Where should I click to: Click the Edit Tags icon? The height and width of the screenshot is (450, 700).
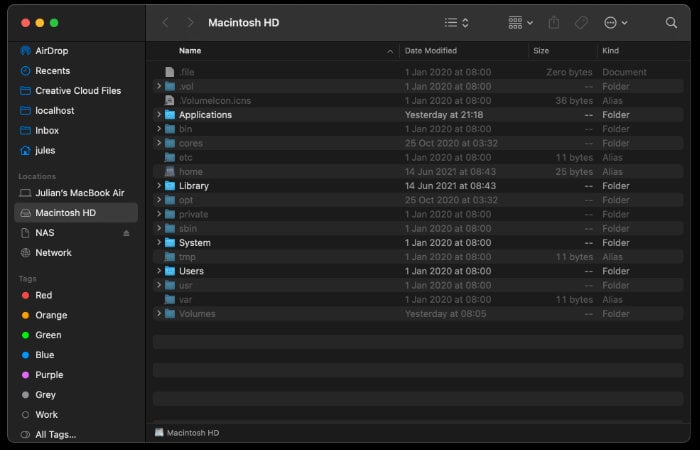[x=581, y=23]
